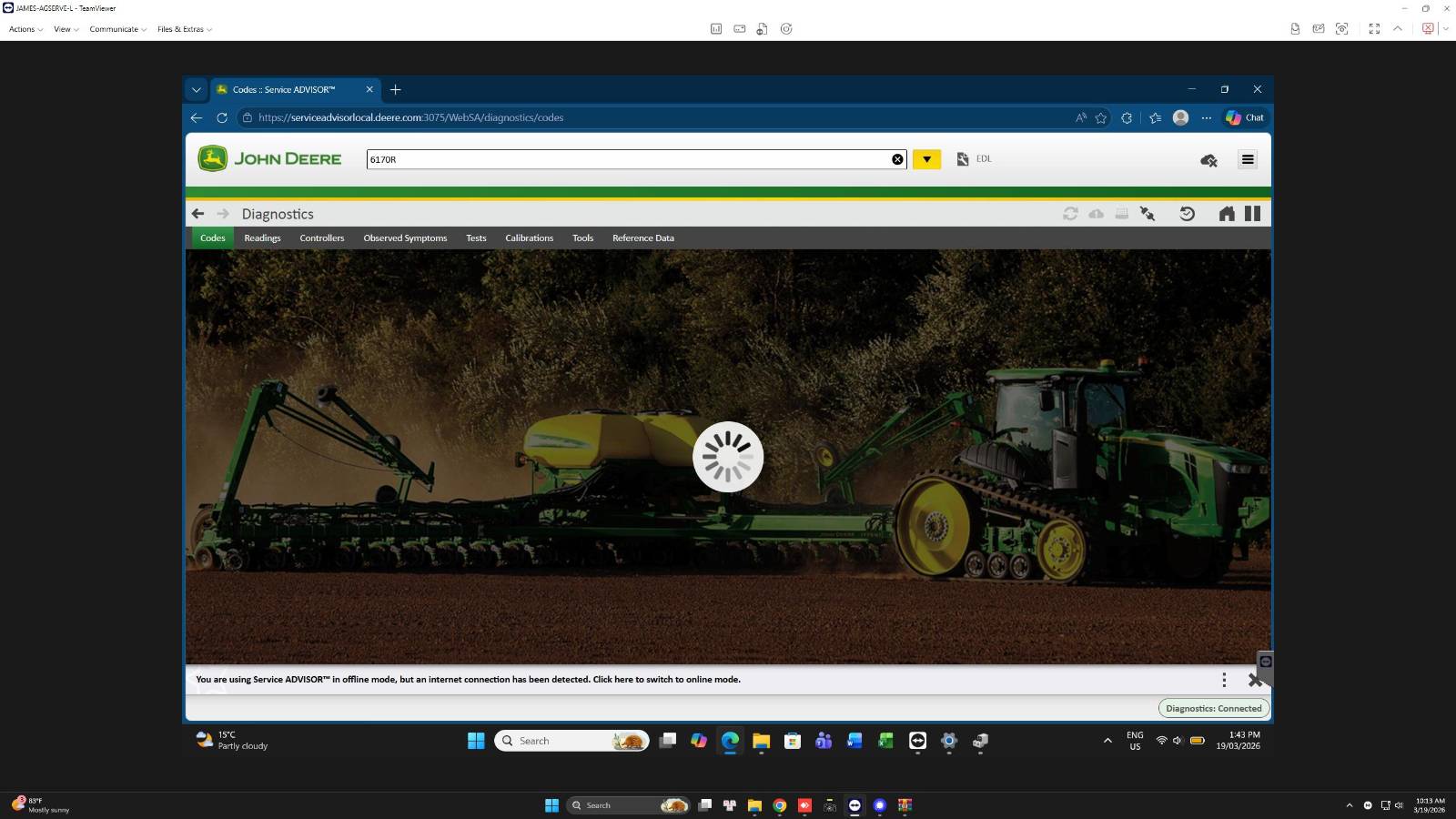Open the Observed Symptoms section
This screenshot has height=819, width=1456.
coord(405,238)
